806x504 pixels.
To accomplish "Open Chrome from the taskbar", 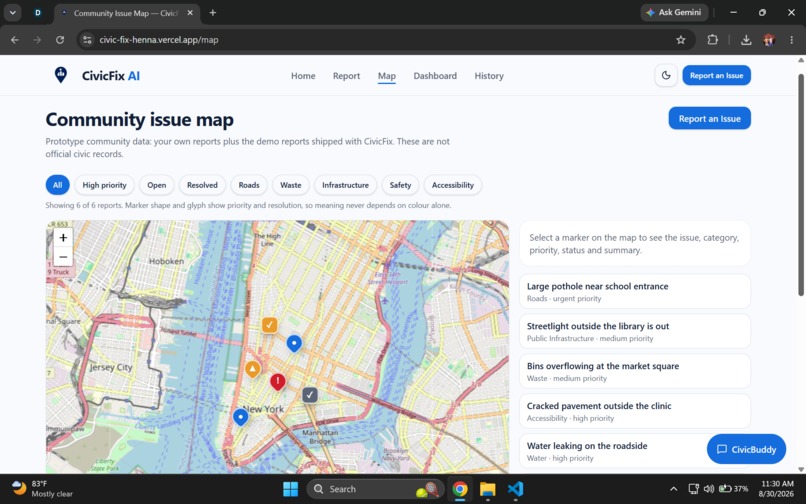I will click(x=460, y=489).
